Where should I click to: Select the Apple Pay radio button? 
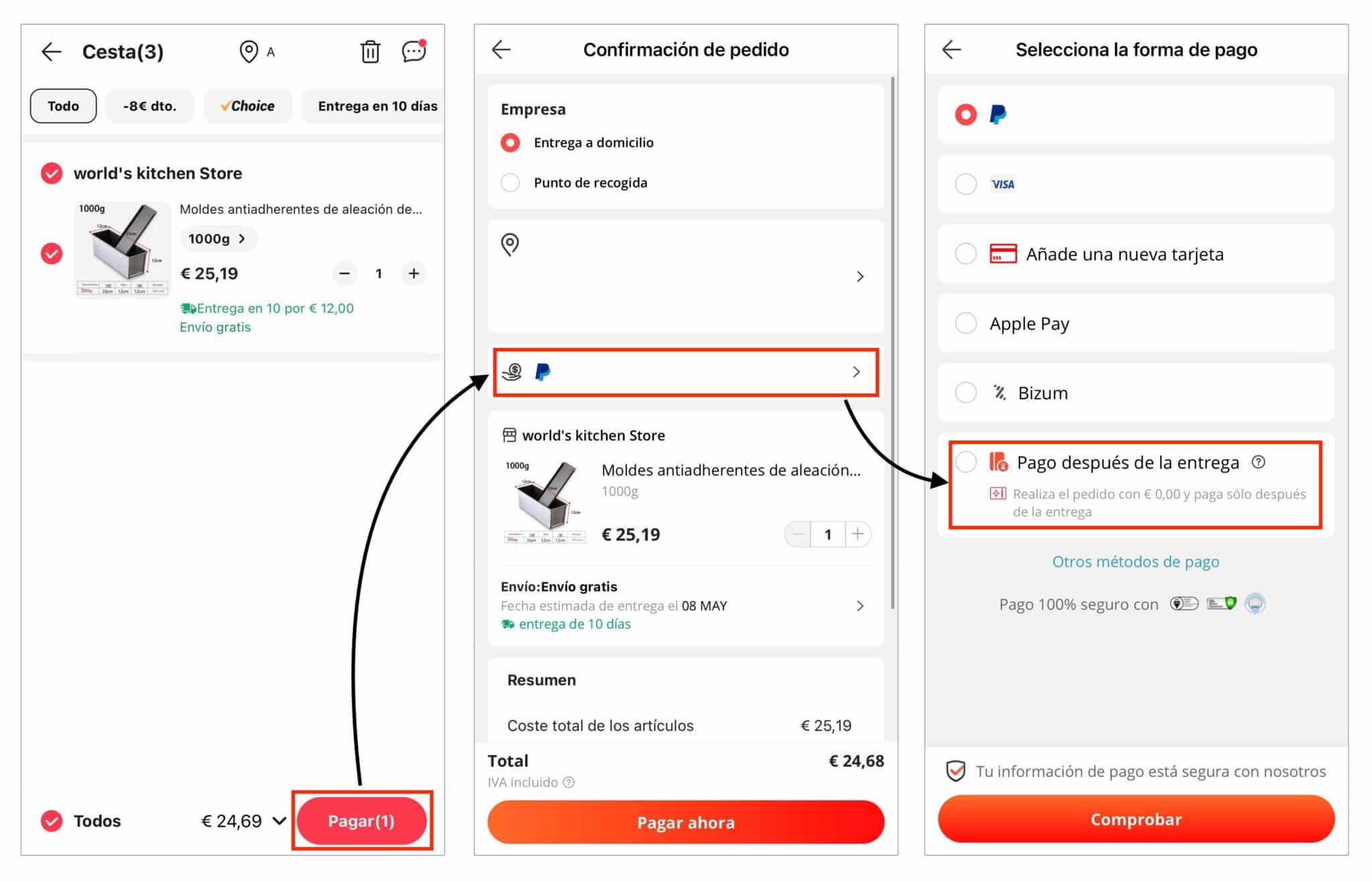point(965,323)
